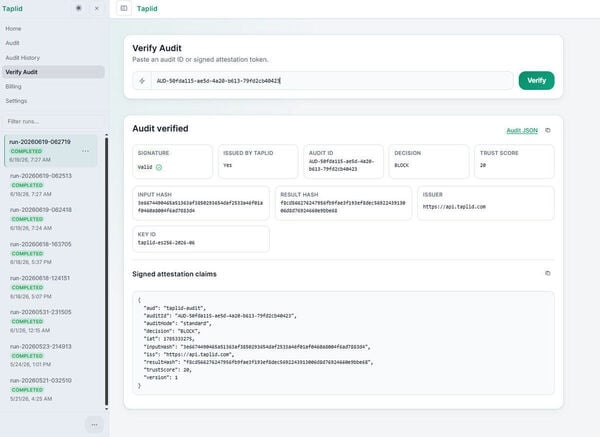Image resolution: width=600 pixels, height=437 pixels.
Task: Select run-20260521-032510 in run list
Action: [50, 389]
